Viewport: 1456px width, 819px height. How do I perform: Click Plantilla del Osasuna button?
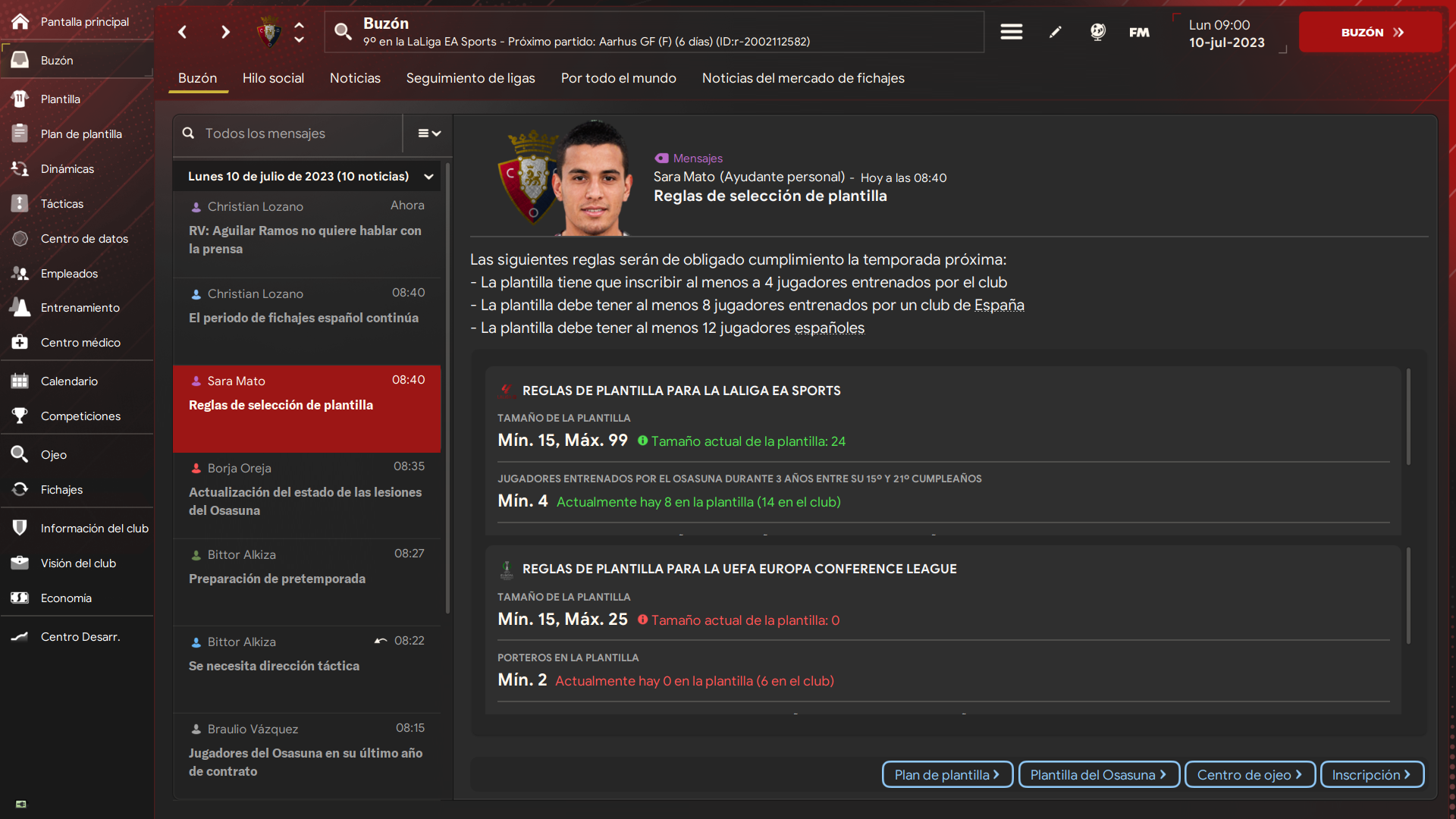pyautogui.click(x=1099, y=774)
